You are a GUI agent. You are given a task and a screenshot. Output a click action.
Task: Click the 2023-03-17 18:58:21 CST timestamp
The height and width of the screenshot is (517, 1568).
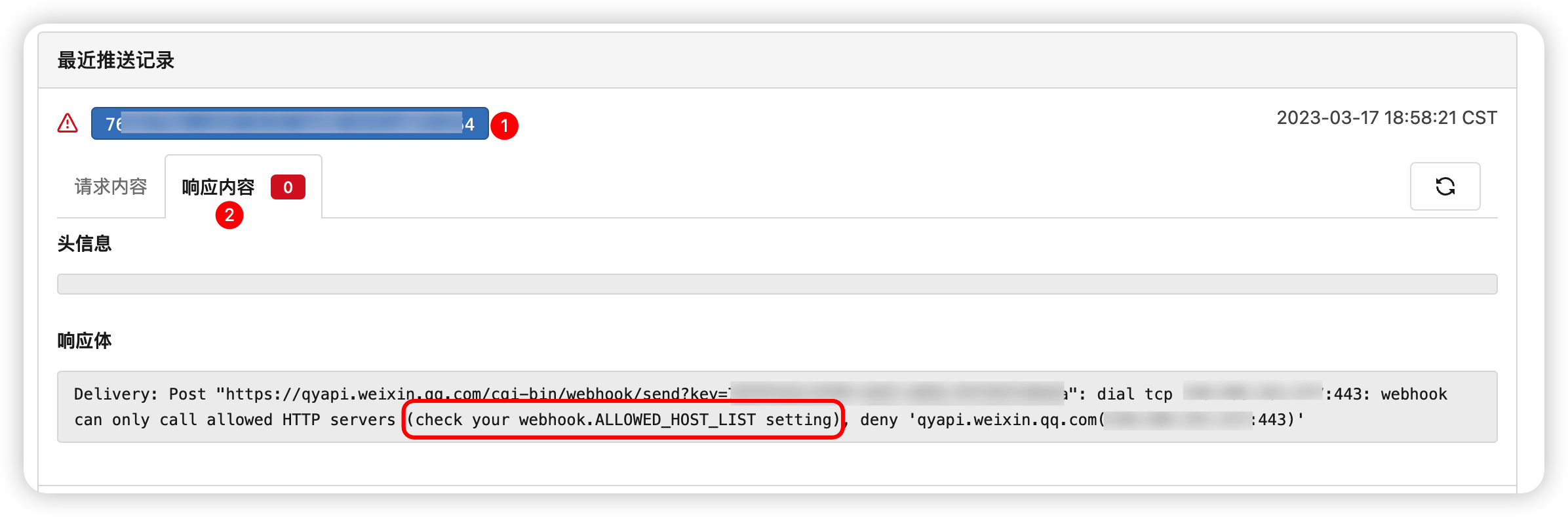coord(1386,118)
